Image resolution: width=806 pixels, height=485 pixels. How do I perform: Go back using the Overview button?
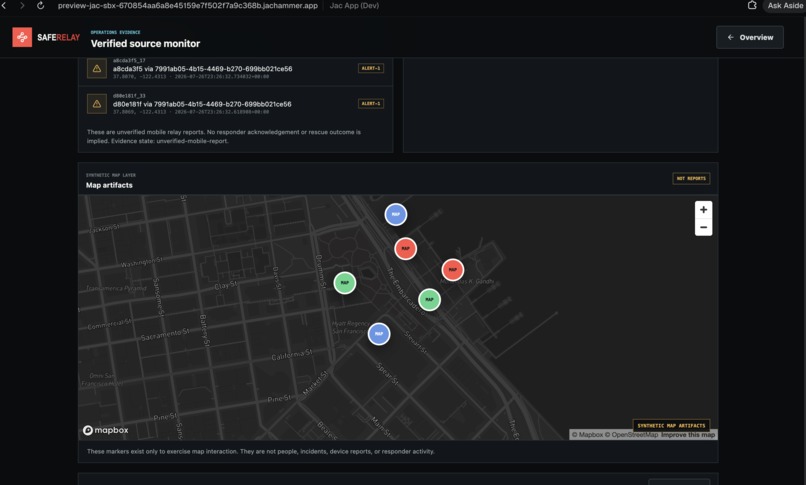(x=750, y=38)
